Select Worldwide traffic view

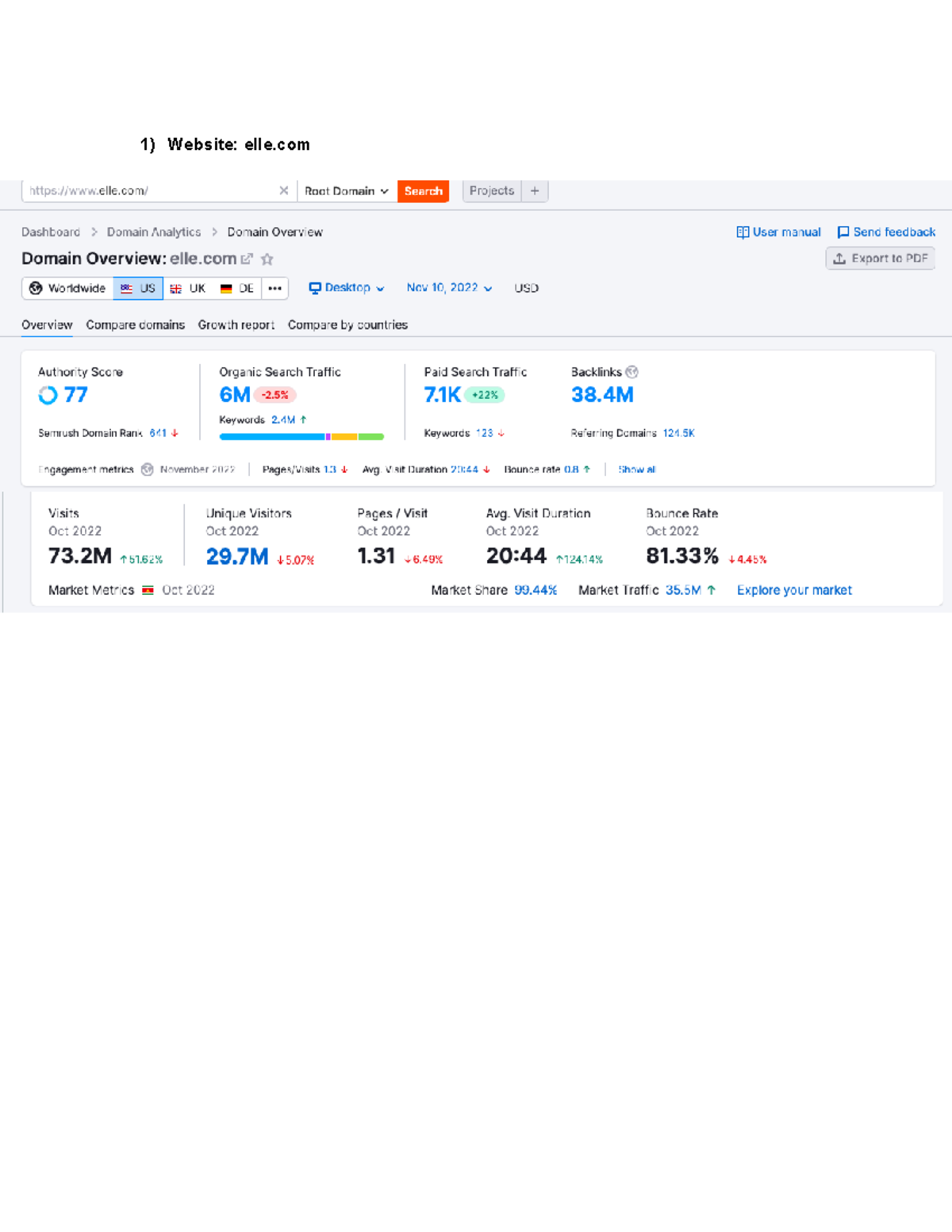click(x=67, y=288)
